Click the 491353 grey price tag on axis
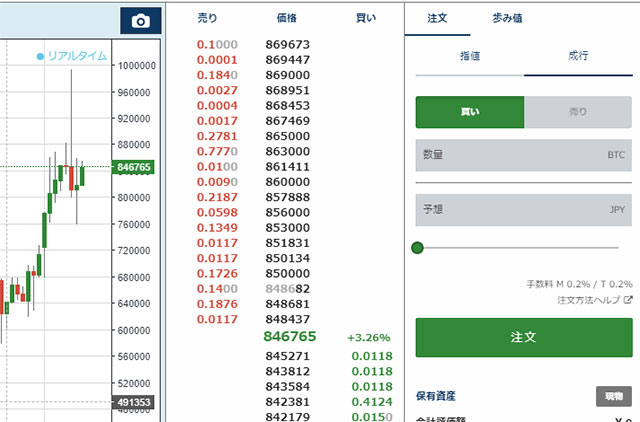This screenshot has width=640, height=422. [133, 402]
